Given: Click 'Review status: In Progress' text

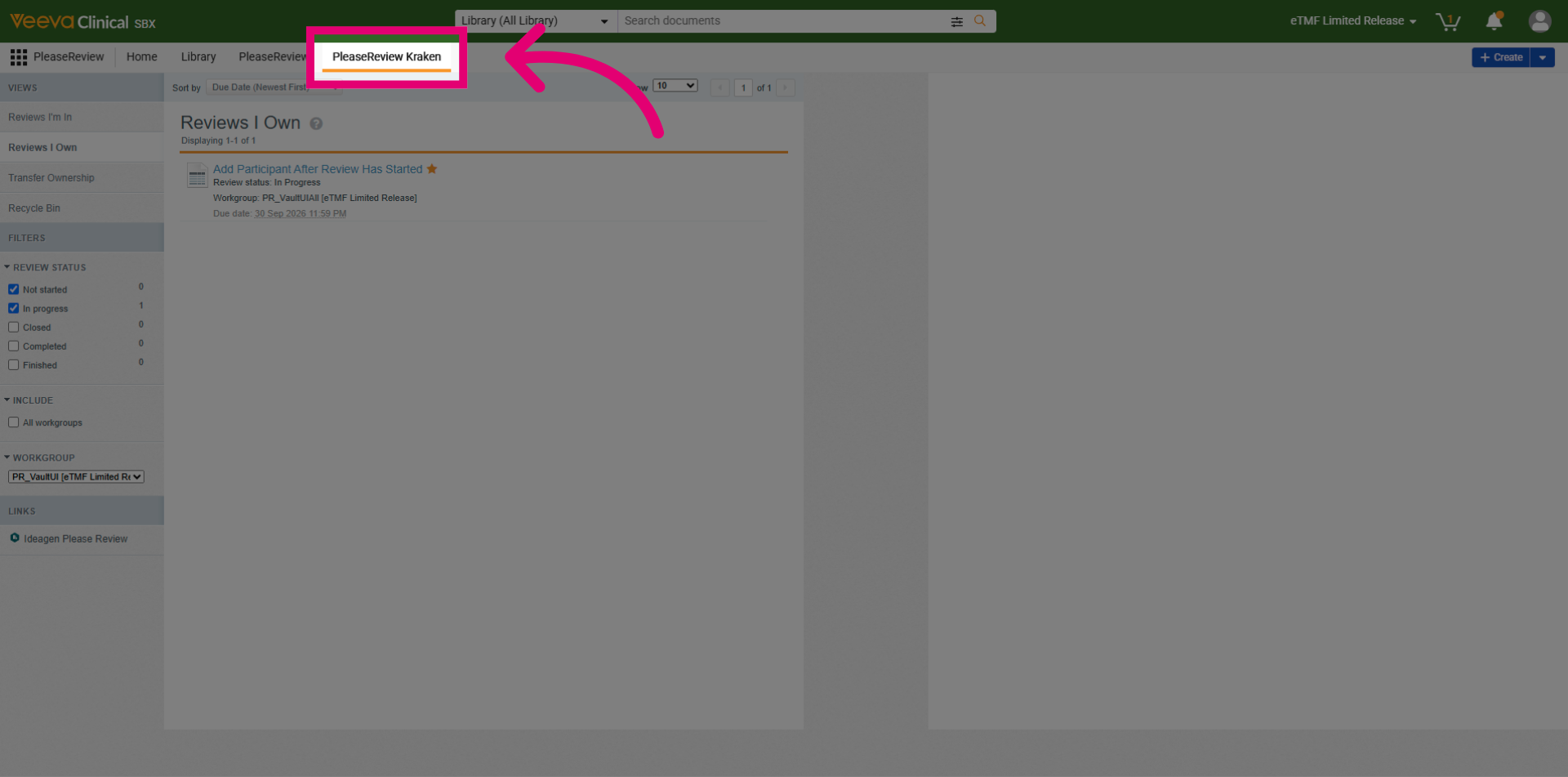Looking at the screenshot, I should click(x=267, y=182).
